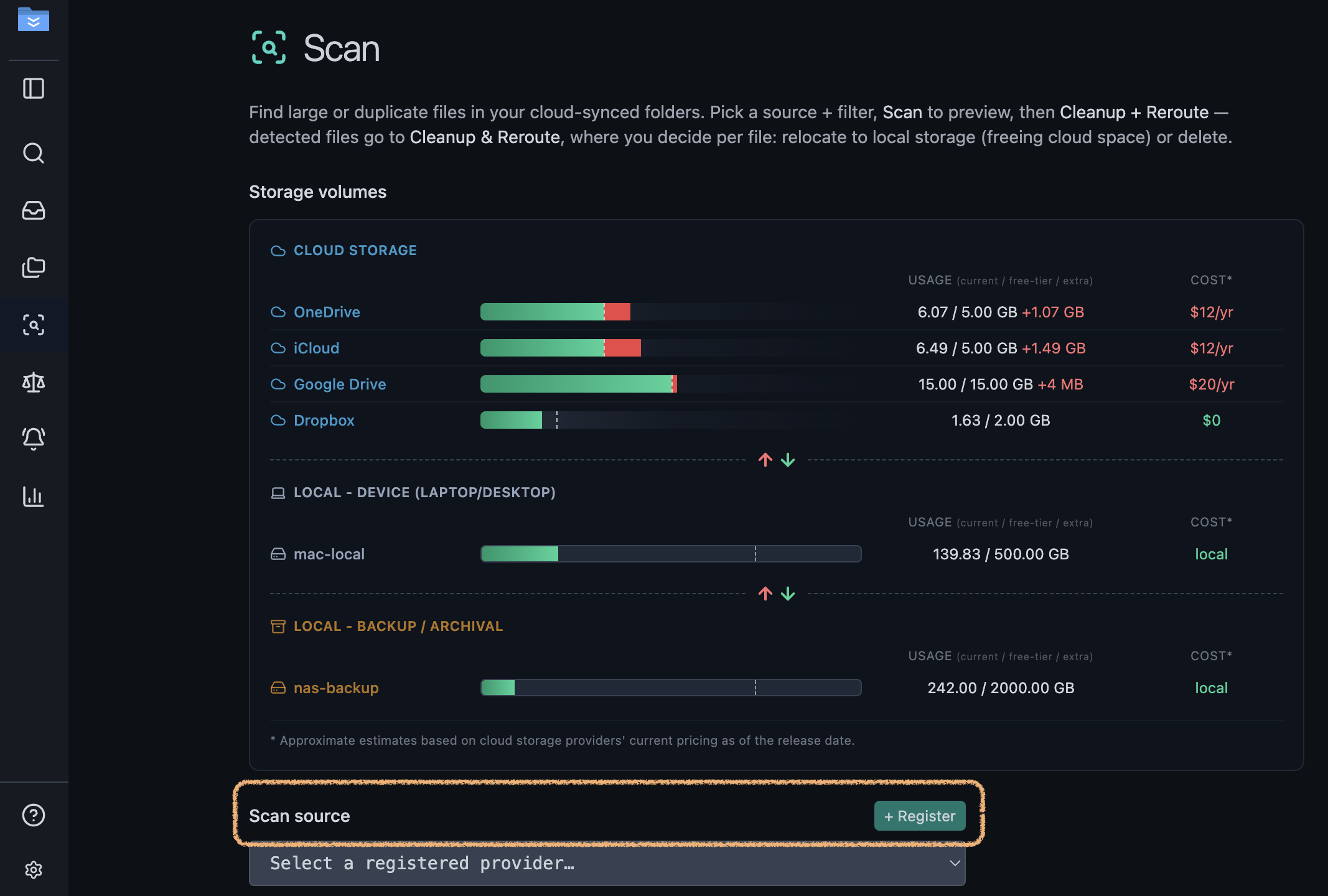Click the OneDrive usage bar
The width and height of the screenshot is (1328, 896).
[670, 312]
